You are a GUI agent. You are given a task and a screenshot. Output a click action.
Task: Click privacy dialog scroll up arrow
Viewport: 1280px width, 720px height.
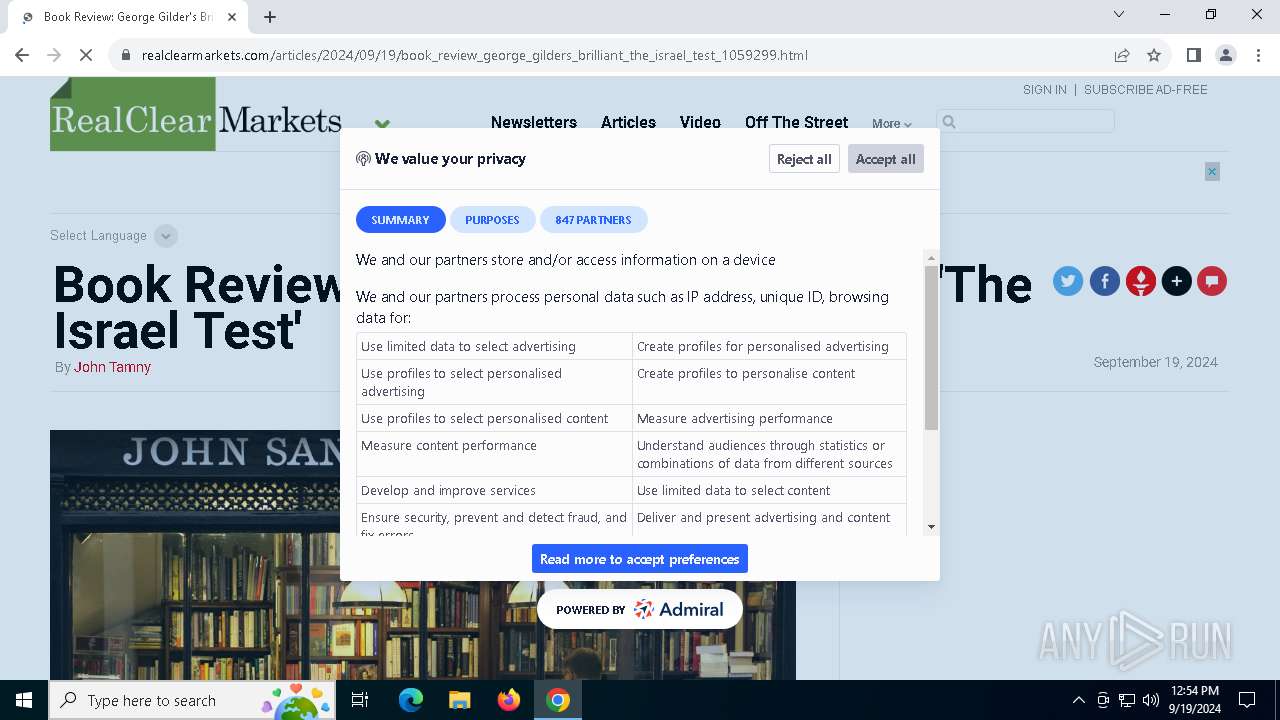[x=931, y=258]
